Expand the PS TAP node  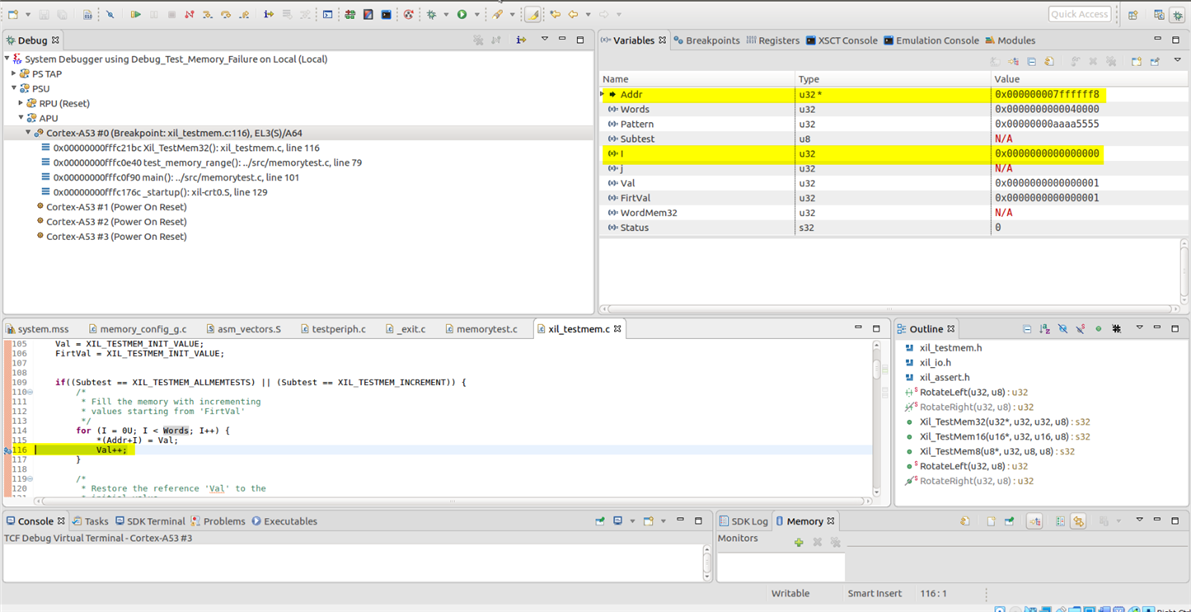[14, 74]
